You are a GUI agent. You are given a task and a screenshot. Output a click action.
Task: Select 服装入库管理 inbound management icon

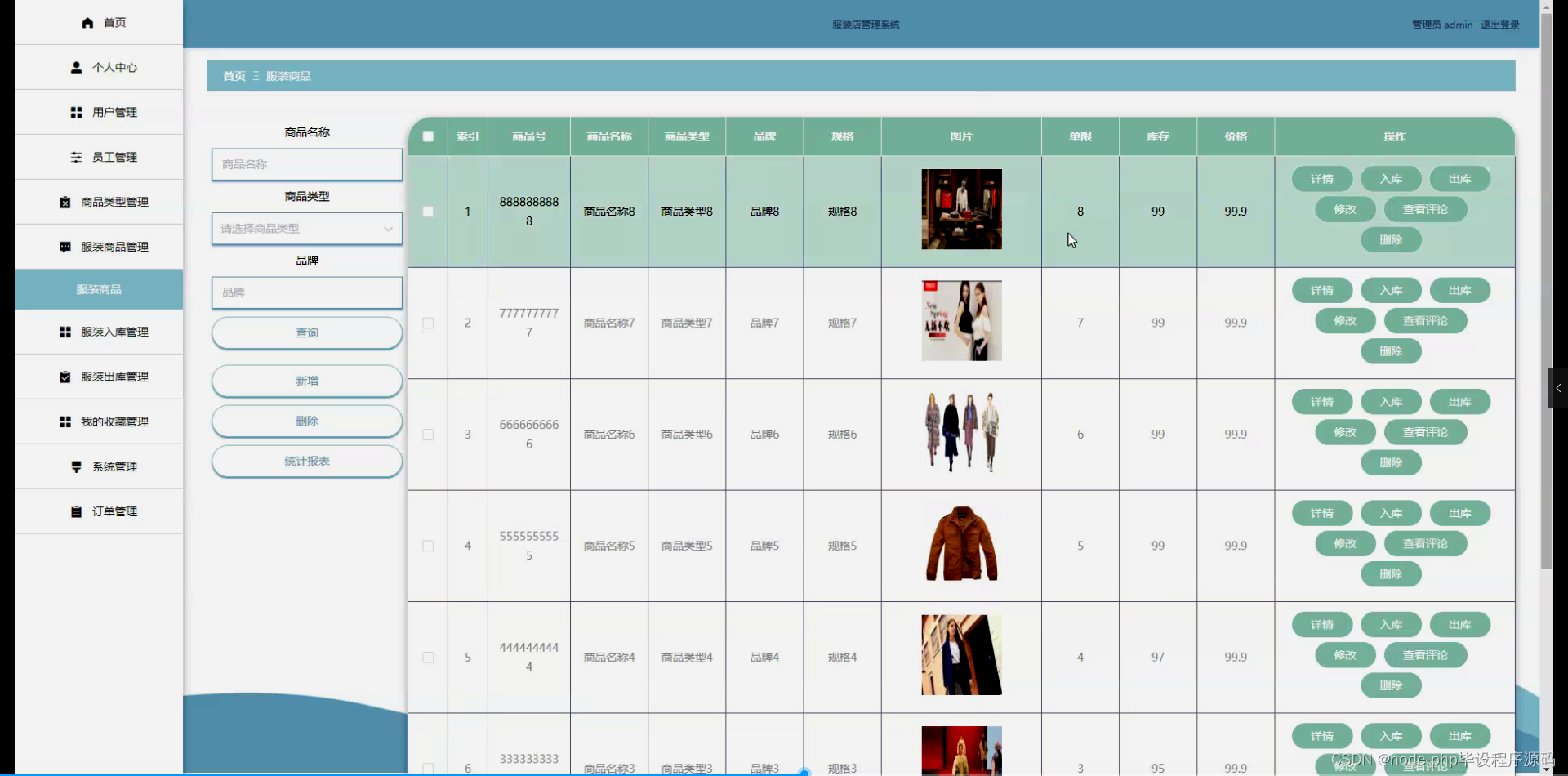click(65, 332)
